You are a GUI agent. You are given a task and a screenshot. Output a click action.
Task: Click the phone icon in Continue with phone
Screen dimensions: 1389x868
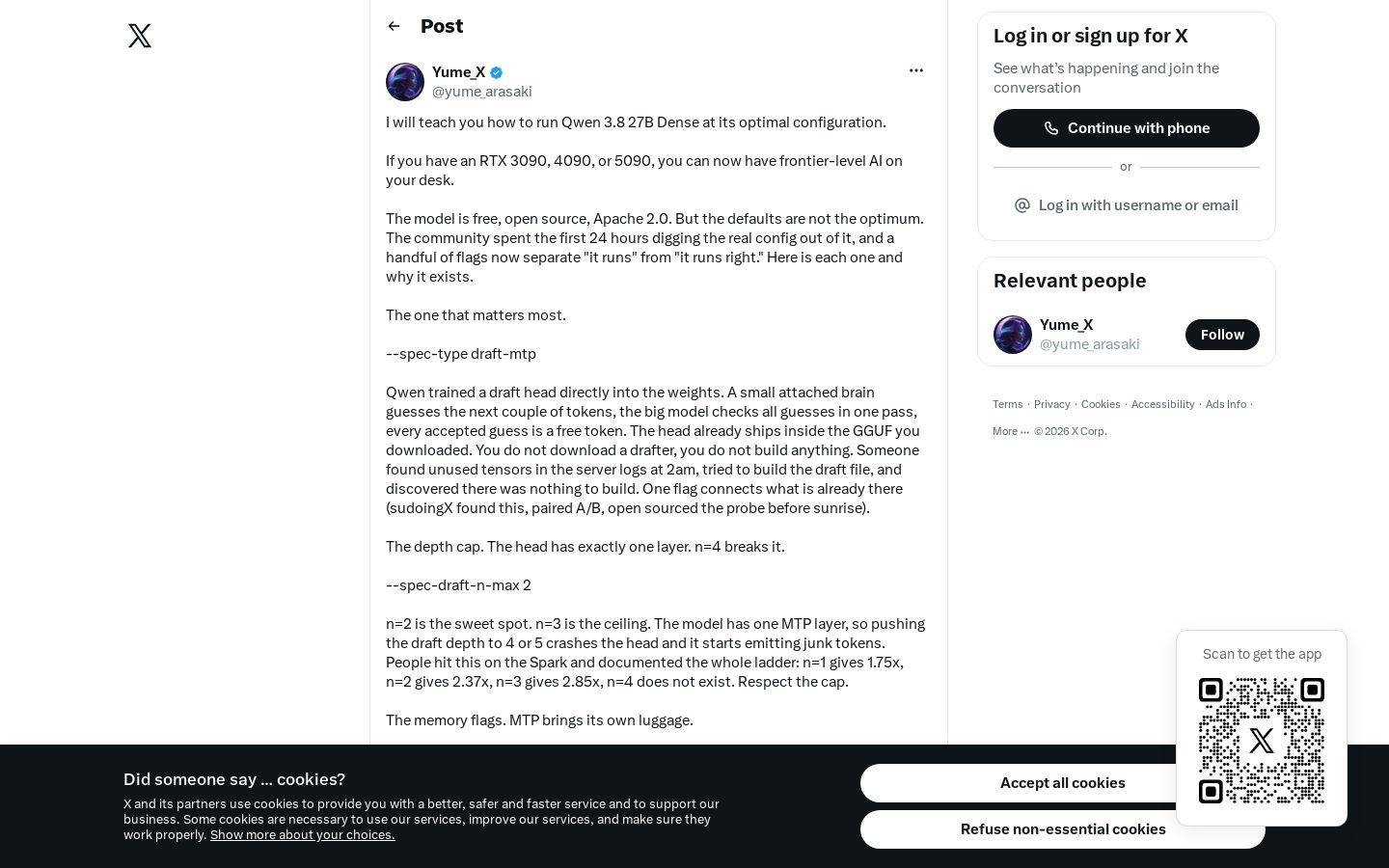pyautogui.click(x=1051, y=128)
